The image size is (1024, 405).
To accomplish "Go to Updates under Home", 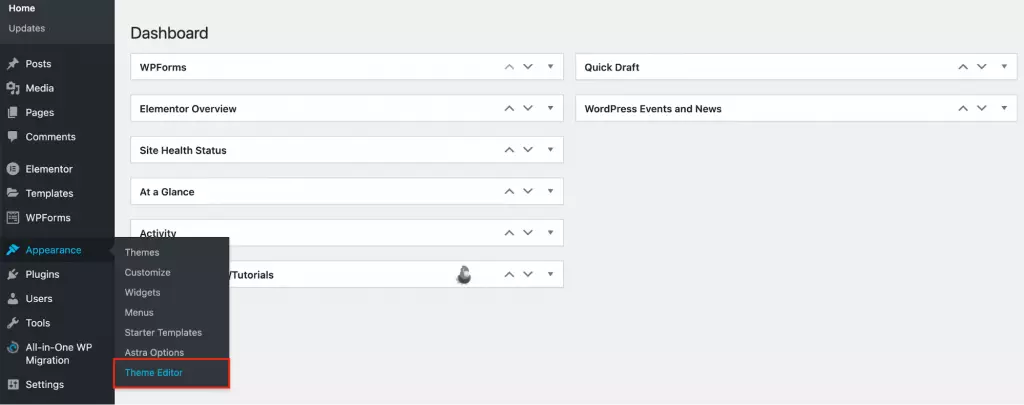I will click(x=27, y=28).
